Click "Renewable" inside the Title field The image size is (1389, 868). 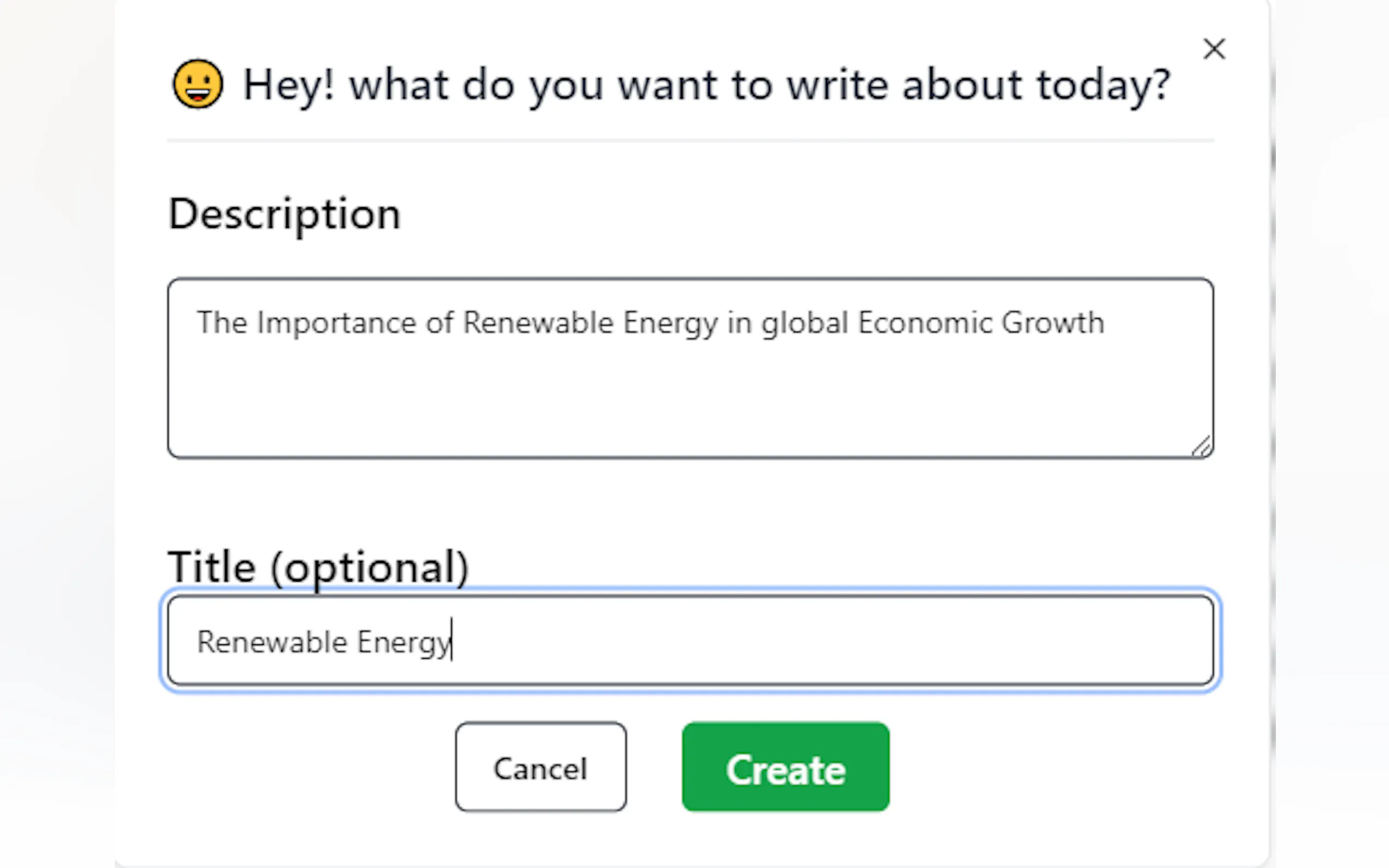coord(272,642)
